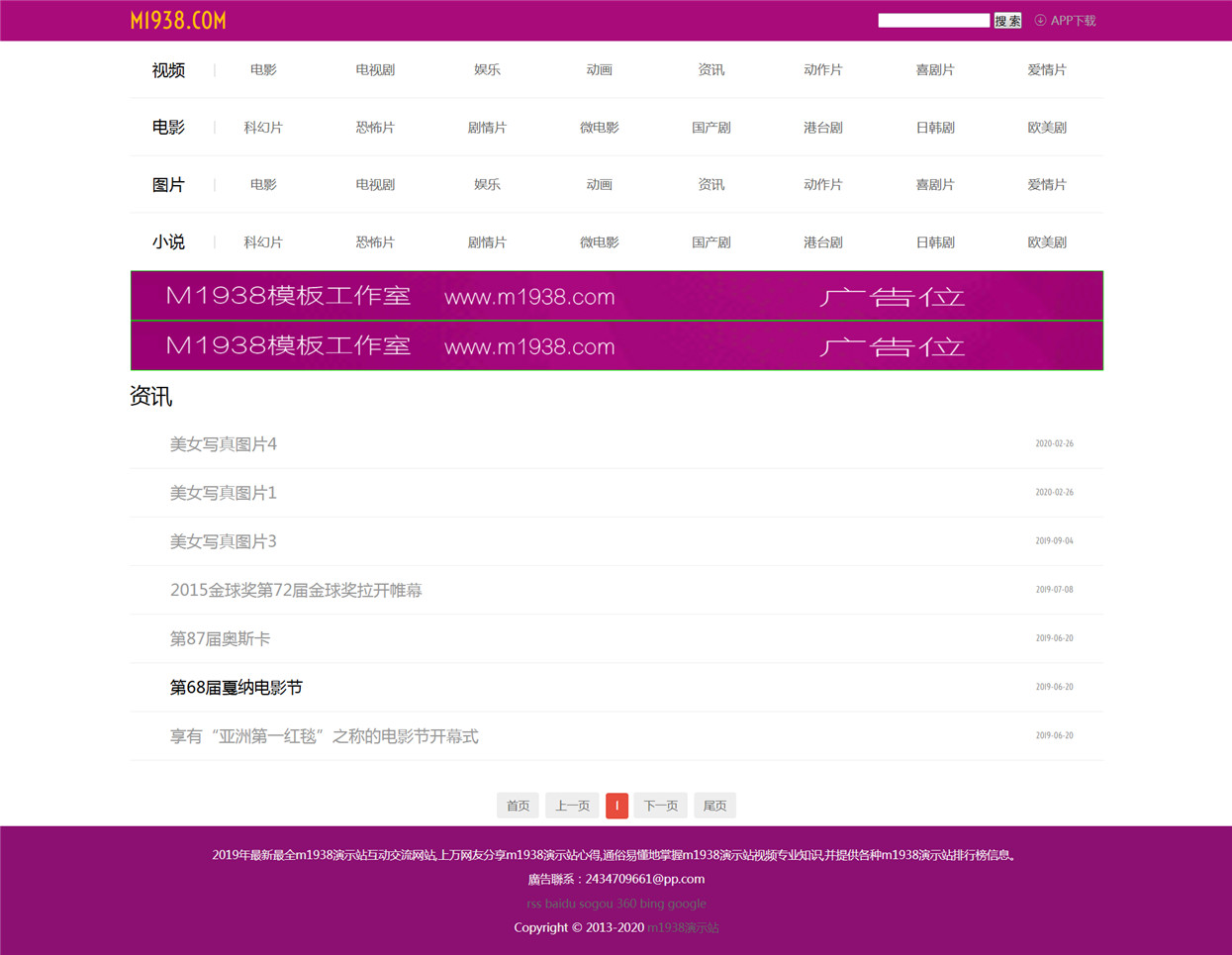Select 电视剧 in the 视频 row
This screenshot has height=955, width=1232.
[375, 70]
